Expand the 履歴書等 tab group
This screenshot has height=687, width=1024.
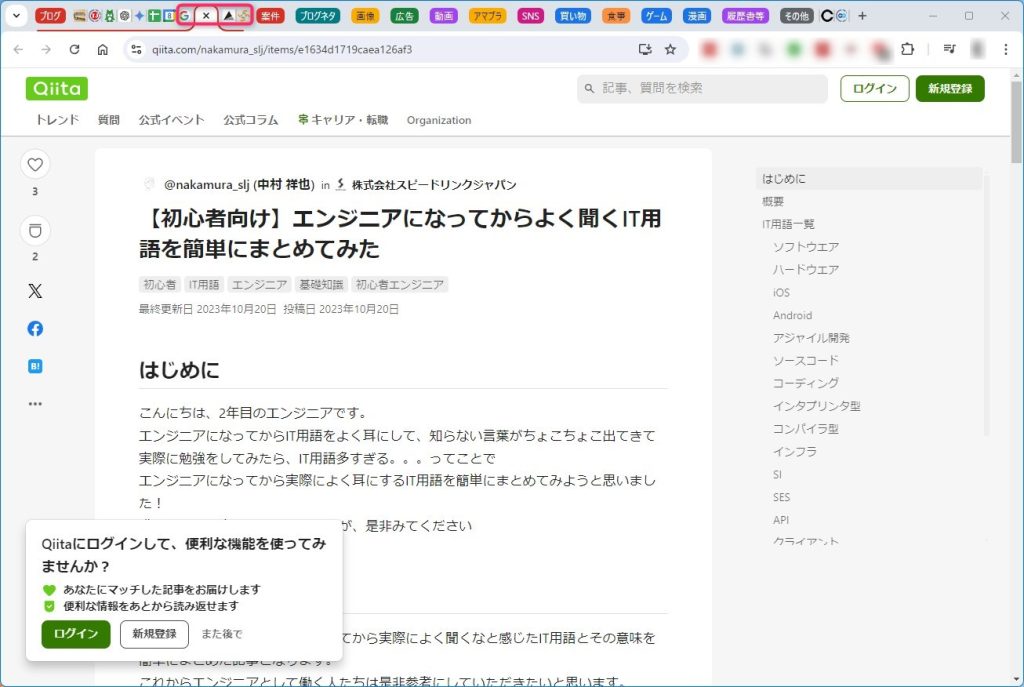point(745,16)
